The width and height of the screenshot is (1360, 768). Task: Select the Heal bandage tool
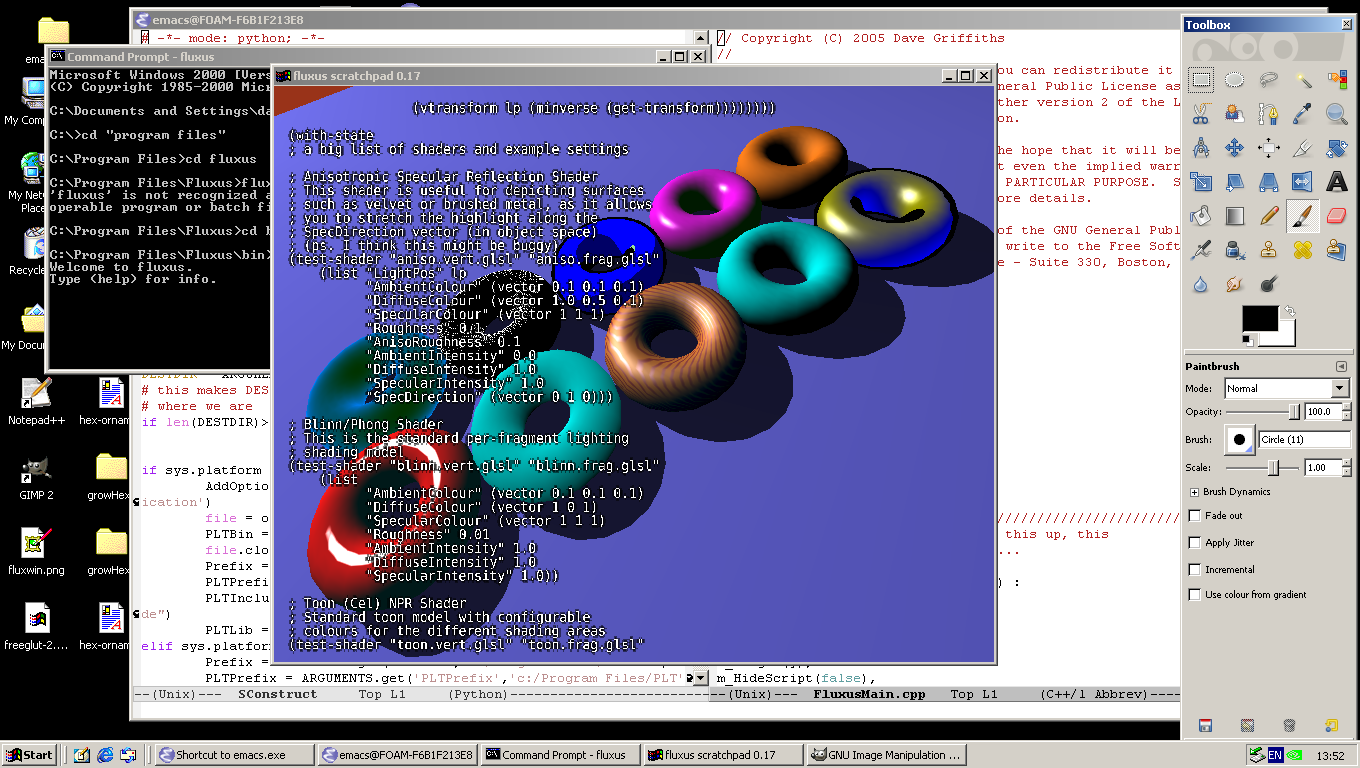[1303, 250]
